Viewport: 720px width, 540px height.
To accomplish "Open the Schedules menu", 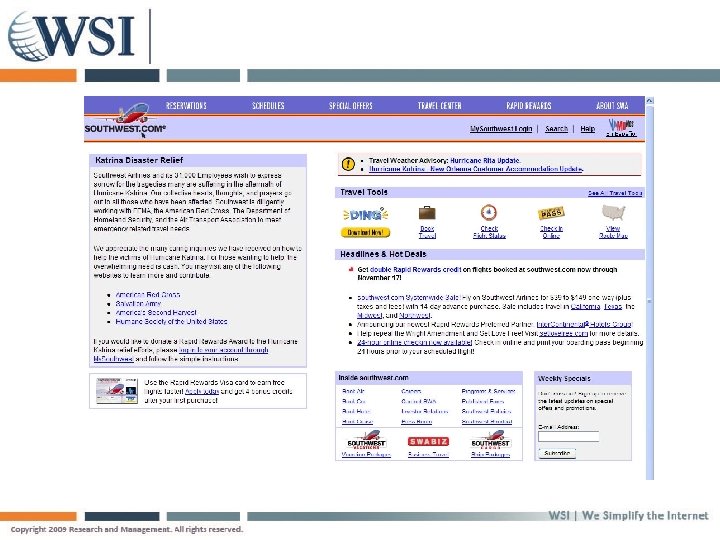I will 268,106.
